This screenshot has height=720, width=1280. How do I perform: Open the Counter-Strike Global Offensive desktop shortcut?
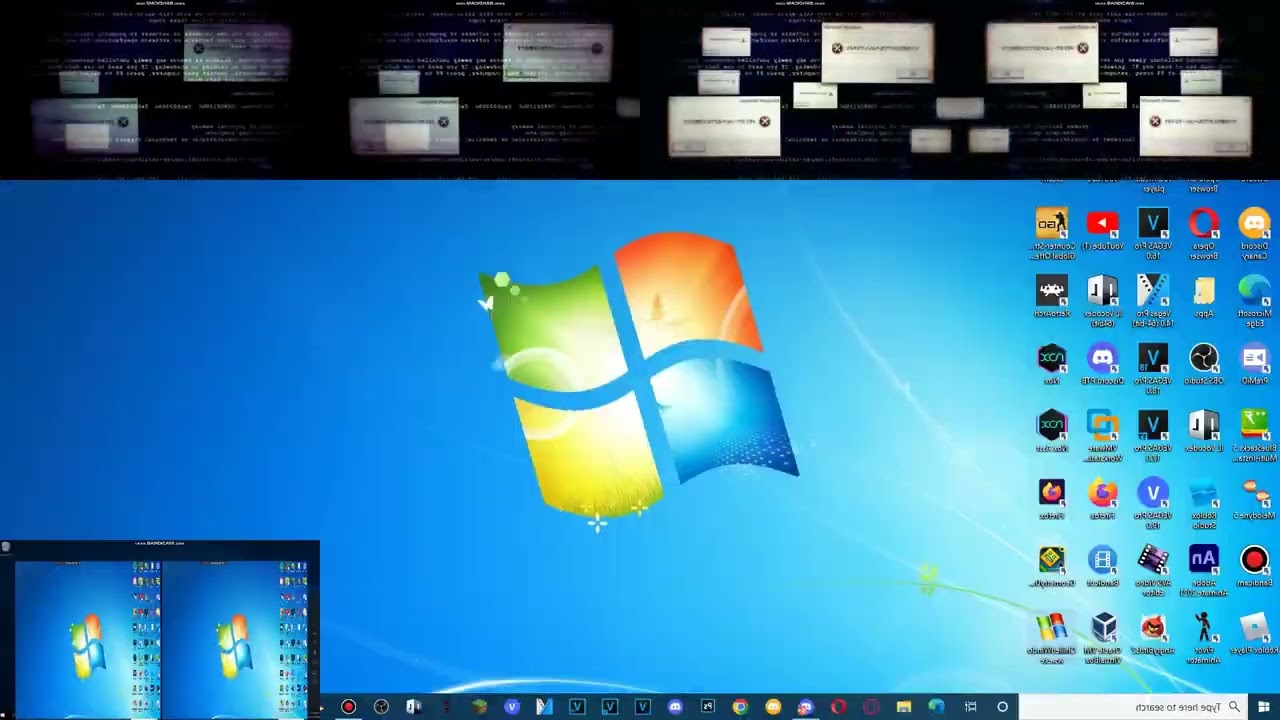pos(1052,234)
